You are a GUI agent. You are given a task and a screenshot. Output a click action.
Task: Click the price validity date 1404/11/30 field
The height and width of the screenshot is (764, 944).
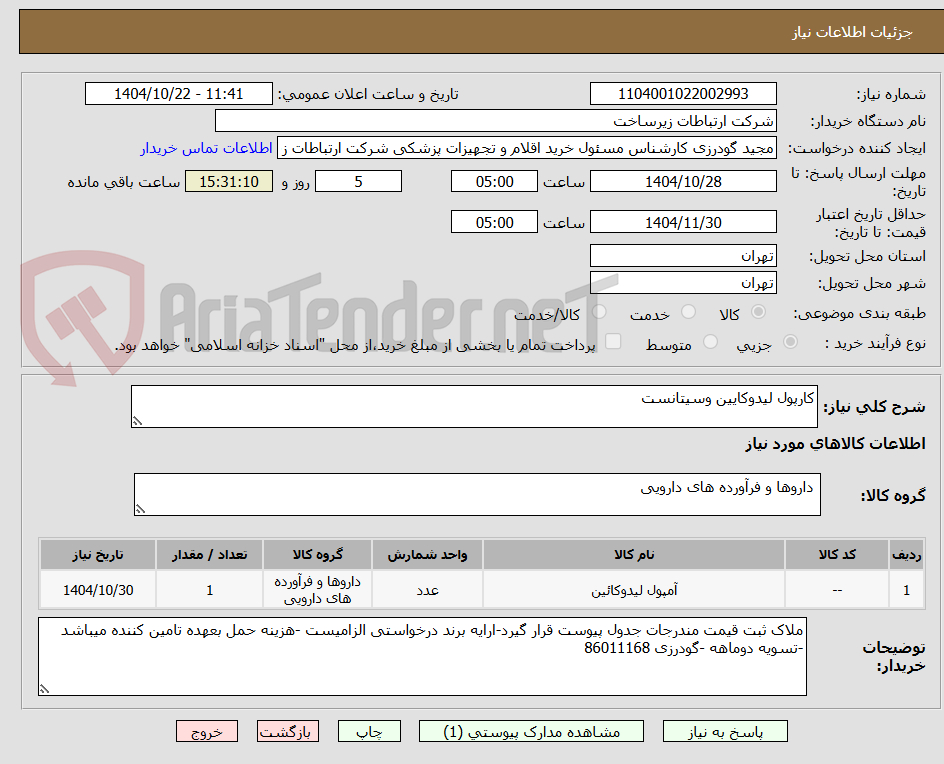pyautogui.click(x=683, y=222)
